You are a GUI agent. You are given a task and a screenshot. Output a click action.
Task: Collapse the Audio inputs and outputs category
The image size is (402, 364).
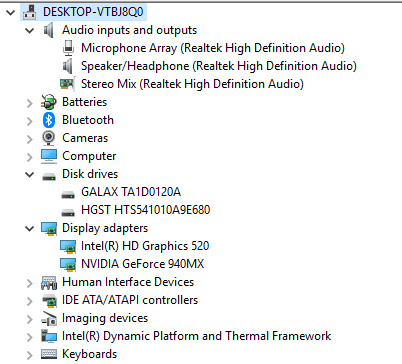30,31
